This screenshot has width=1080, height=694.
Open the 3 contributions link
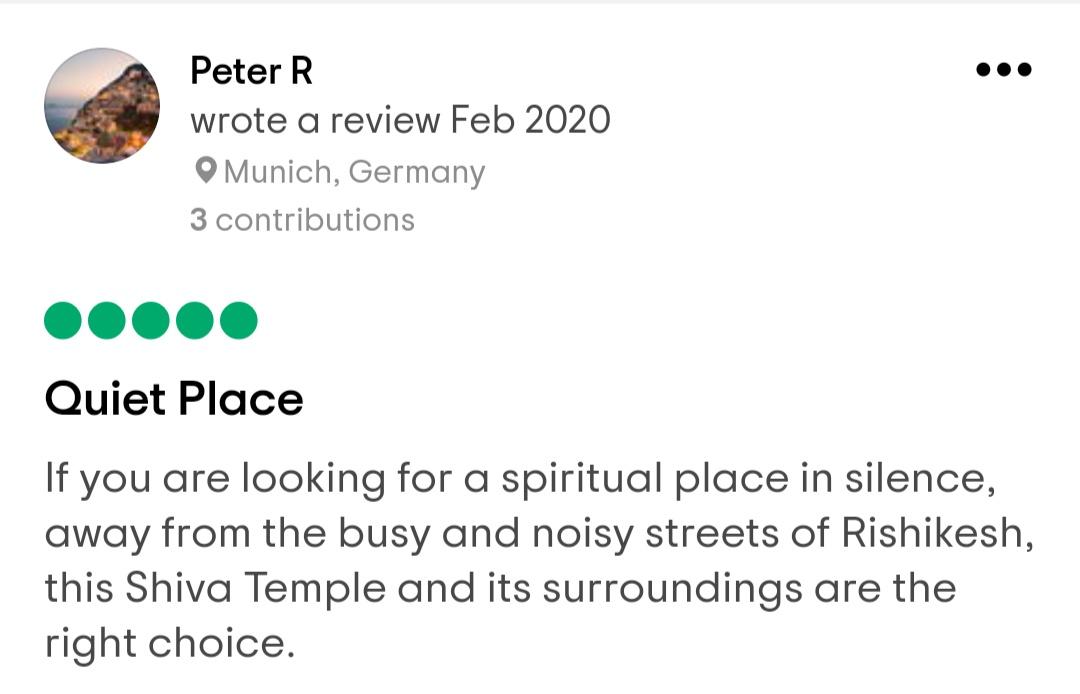302,220
